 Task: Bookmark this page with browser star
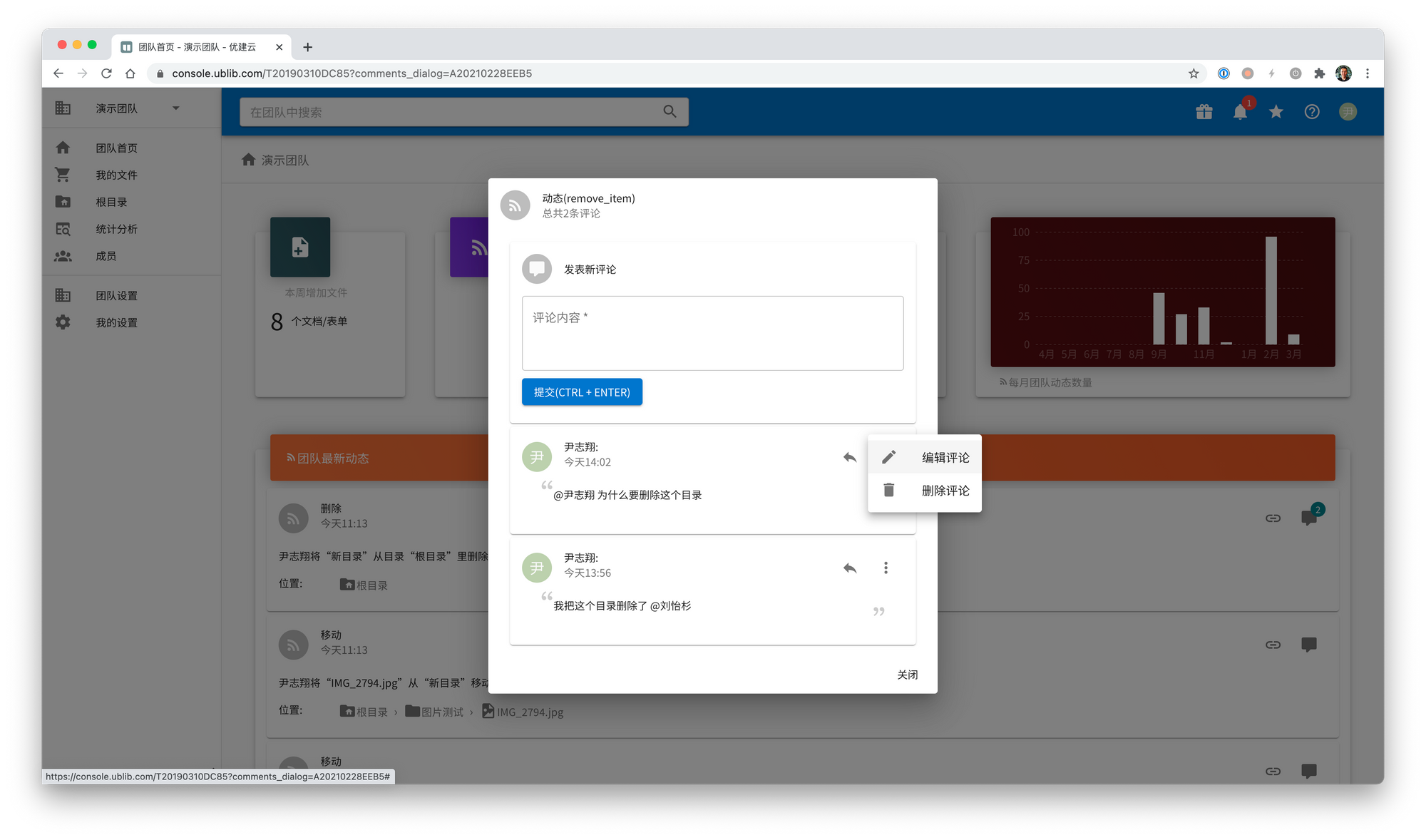pyautogui.click(x=1194, y=73)
